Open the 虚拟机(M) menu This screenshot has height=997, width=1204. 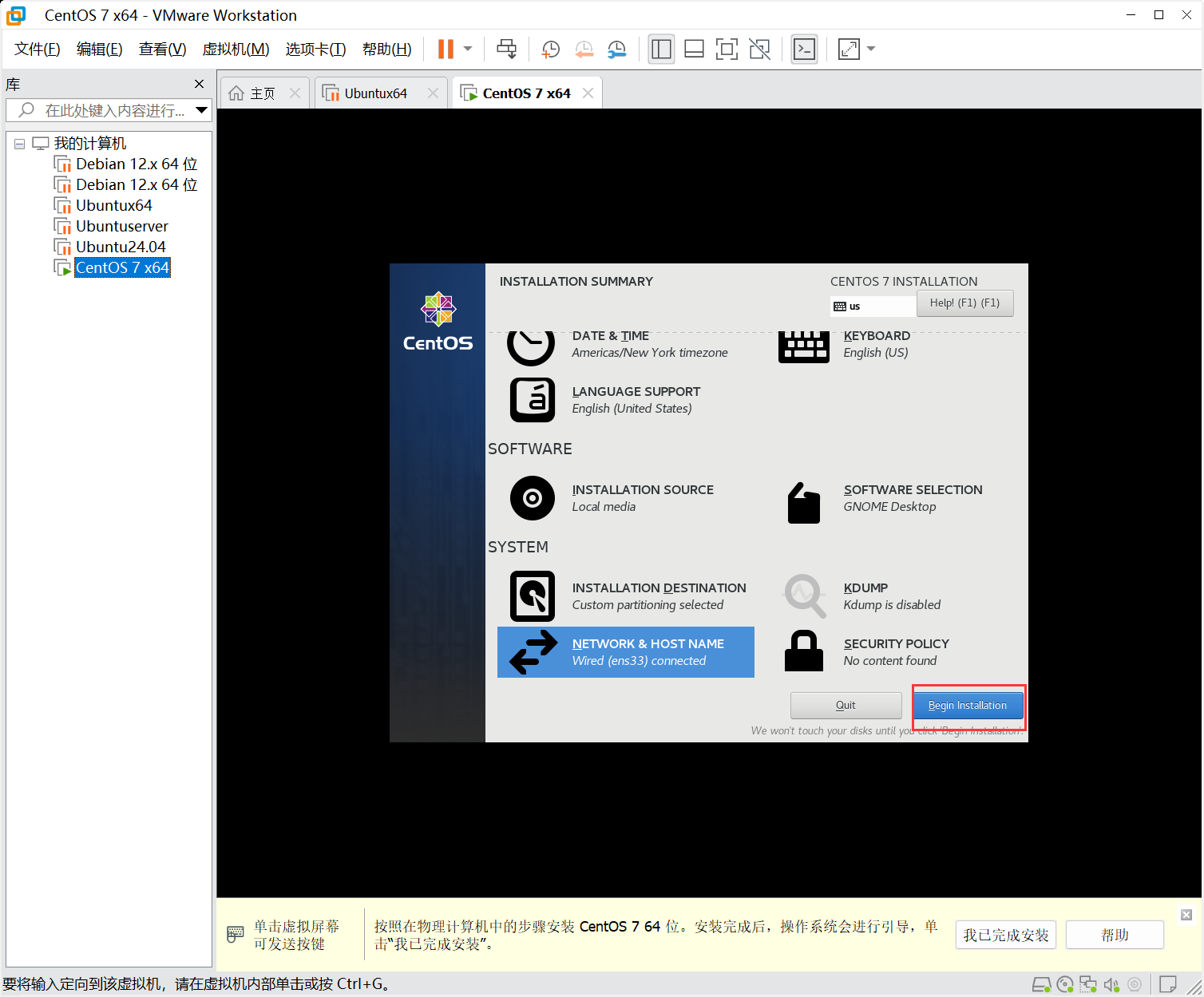pos(236,49)
